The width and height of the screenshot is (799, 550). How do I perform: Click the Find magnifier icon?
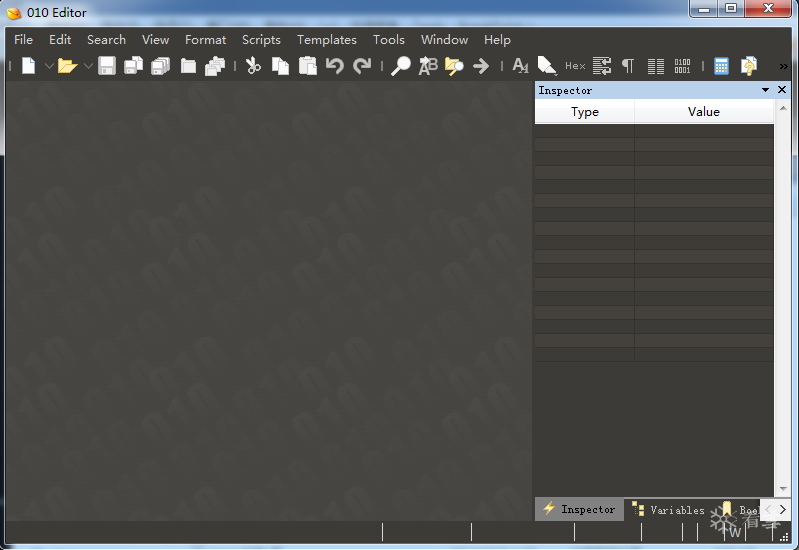click(401, 66)
